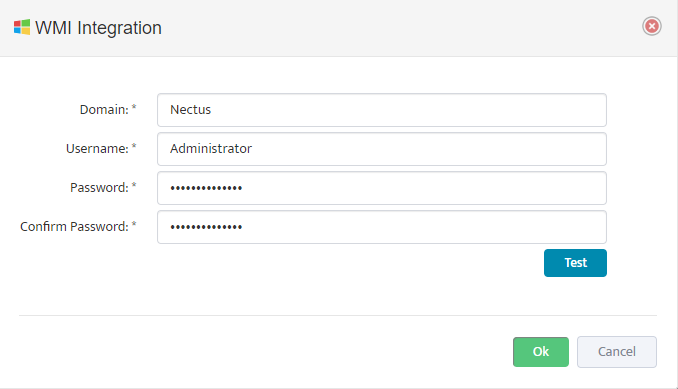
Task: Click the required asterisk beside Domain
Action: pos(134,108)
